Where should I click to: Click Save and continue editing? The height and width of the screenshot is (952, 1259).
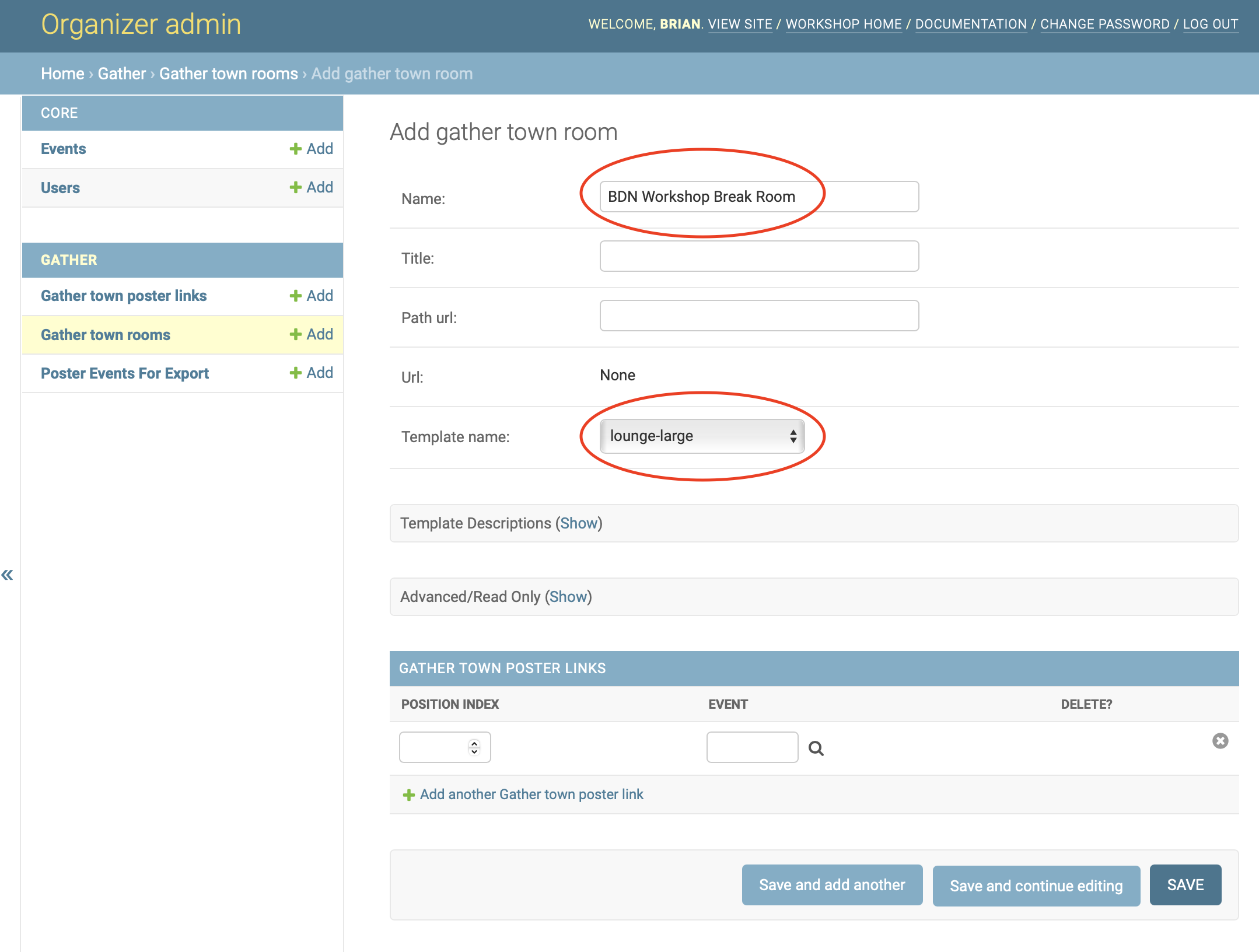[x=1036, y=886]
